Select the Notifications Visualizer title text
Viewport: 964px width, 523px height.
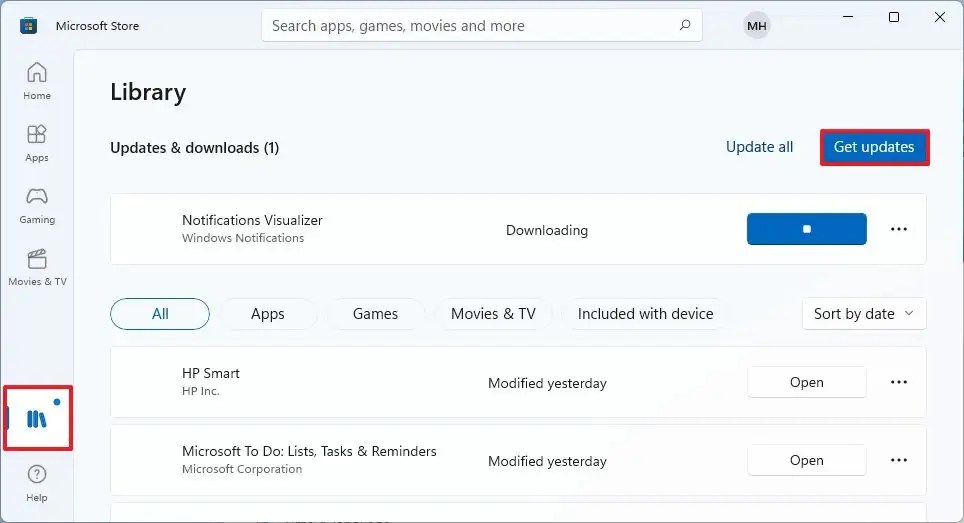(252, 220)
